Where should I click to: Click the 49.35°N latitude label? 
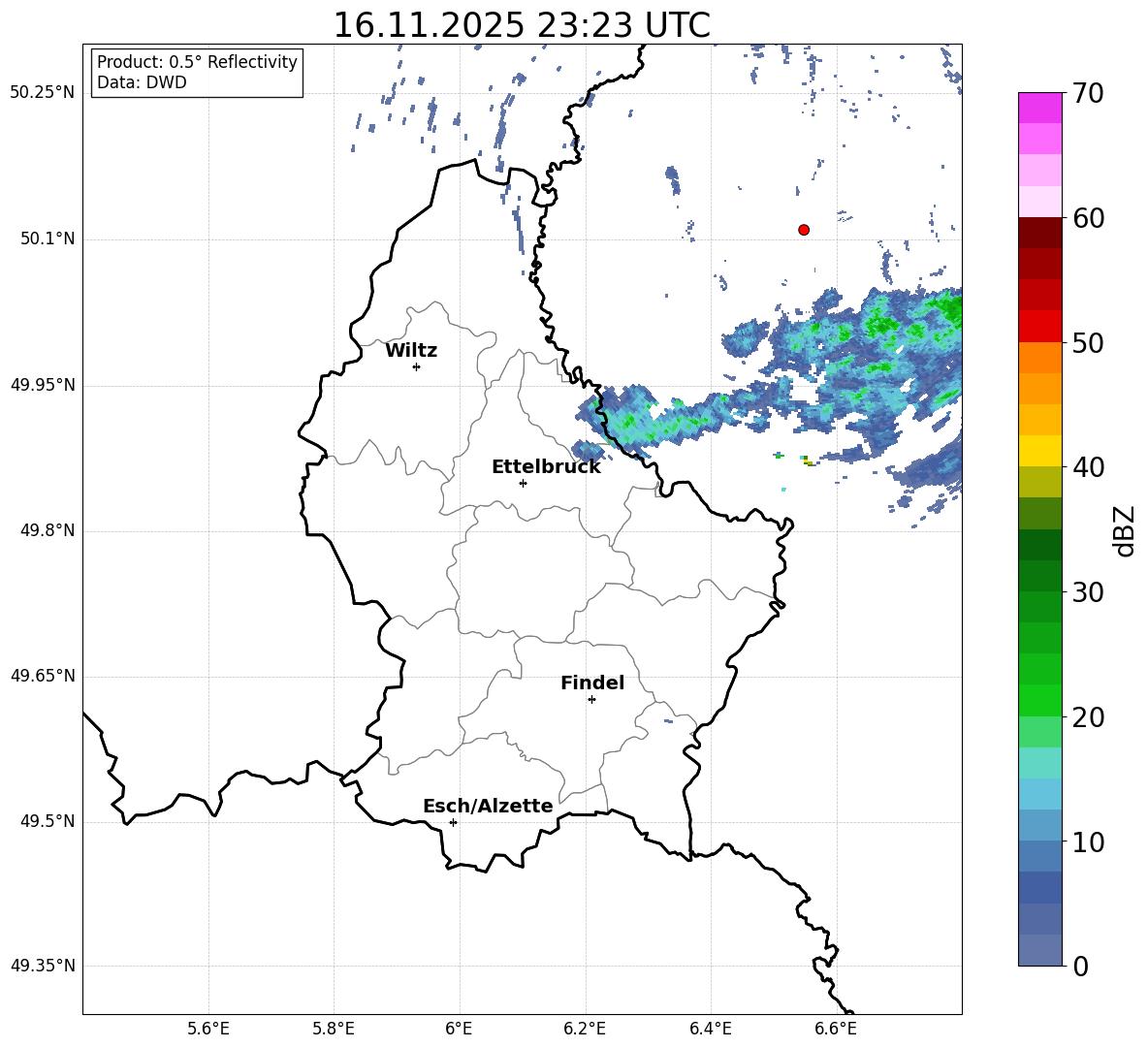click(x=43, y=966)
